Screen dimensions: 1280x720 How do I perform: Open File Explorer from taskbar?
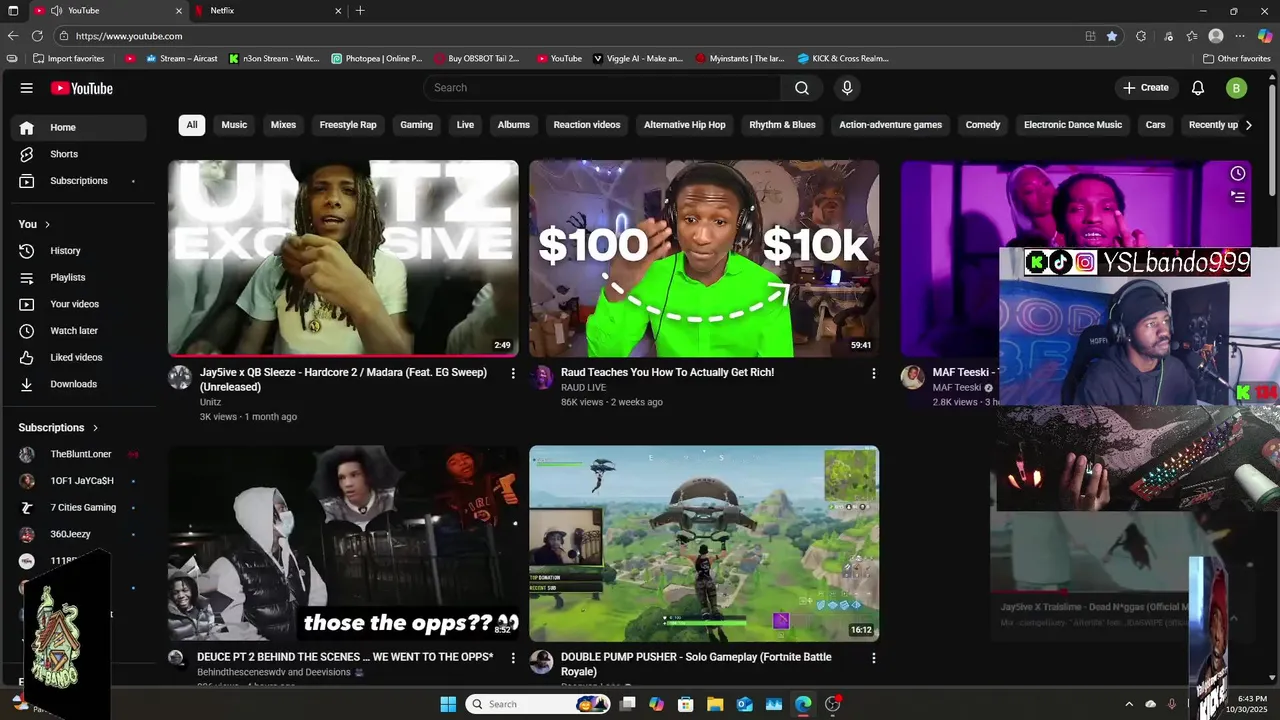pyautogui.click(x=715, y=704)
